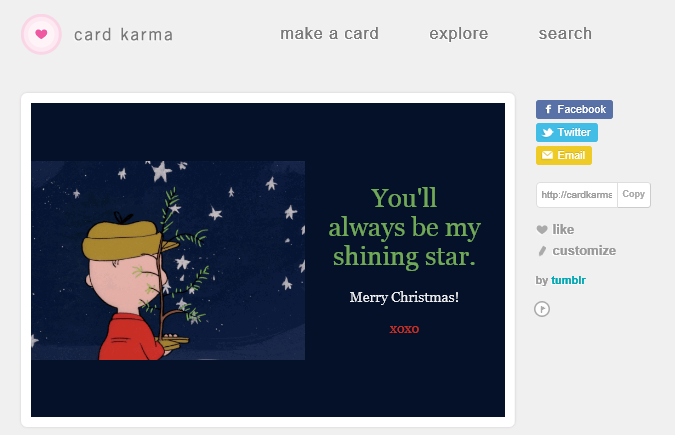Click the Twitter bird icon
675x435 pixels.
pos(547,132)
